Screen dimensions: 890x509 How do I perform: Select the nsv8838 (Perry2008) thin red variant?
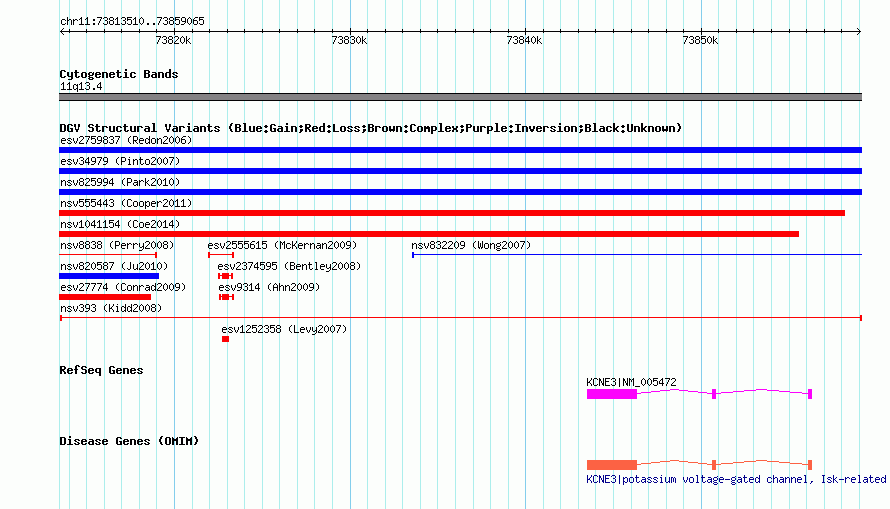(108, 255)
